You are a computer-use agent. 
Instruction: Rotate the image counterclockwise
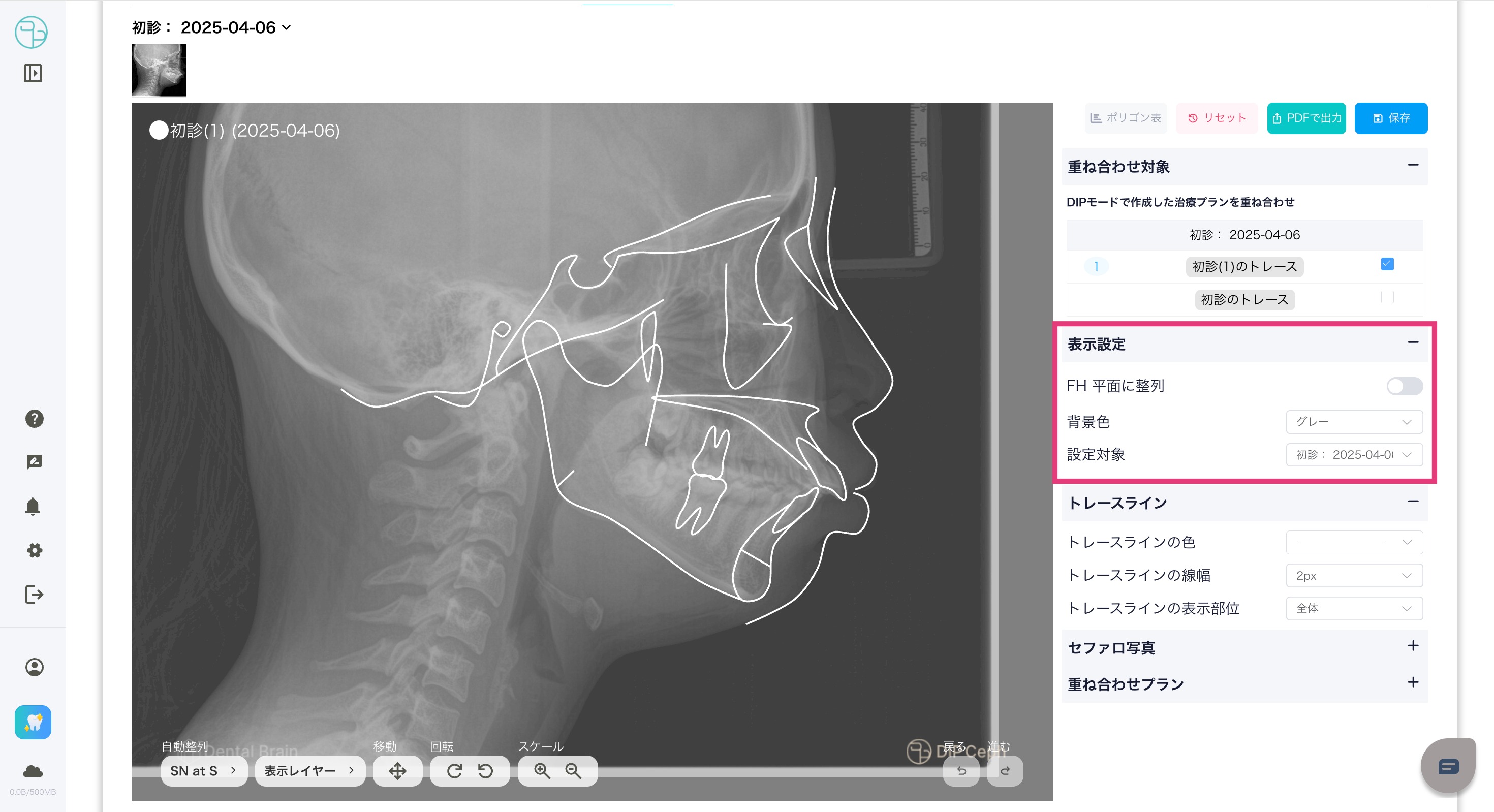tap(485, 771)
